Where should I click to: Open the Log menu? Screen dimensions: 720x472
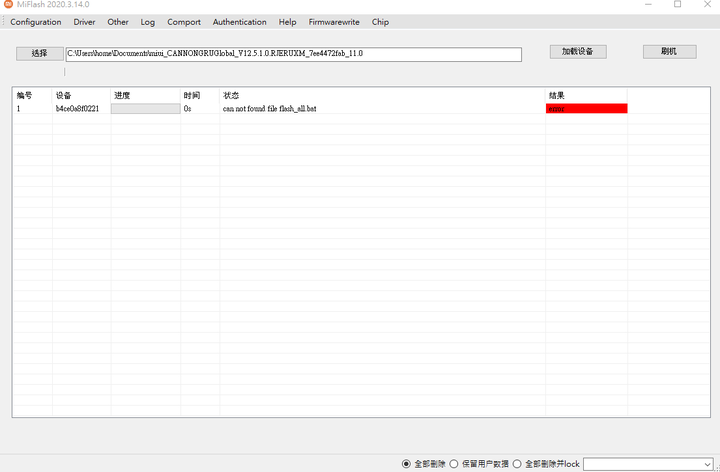147,22
